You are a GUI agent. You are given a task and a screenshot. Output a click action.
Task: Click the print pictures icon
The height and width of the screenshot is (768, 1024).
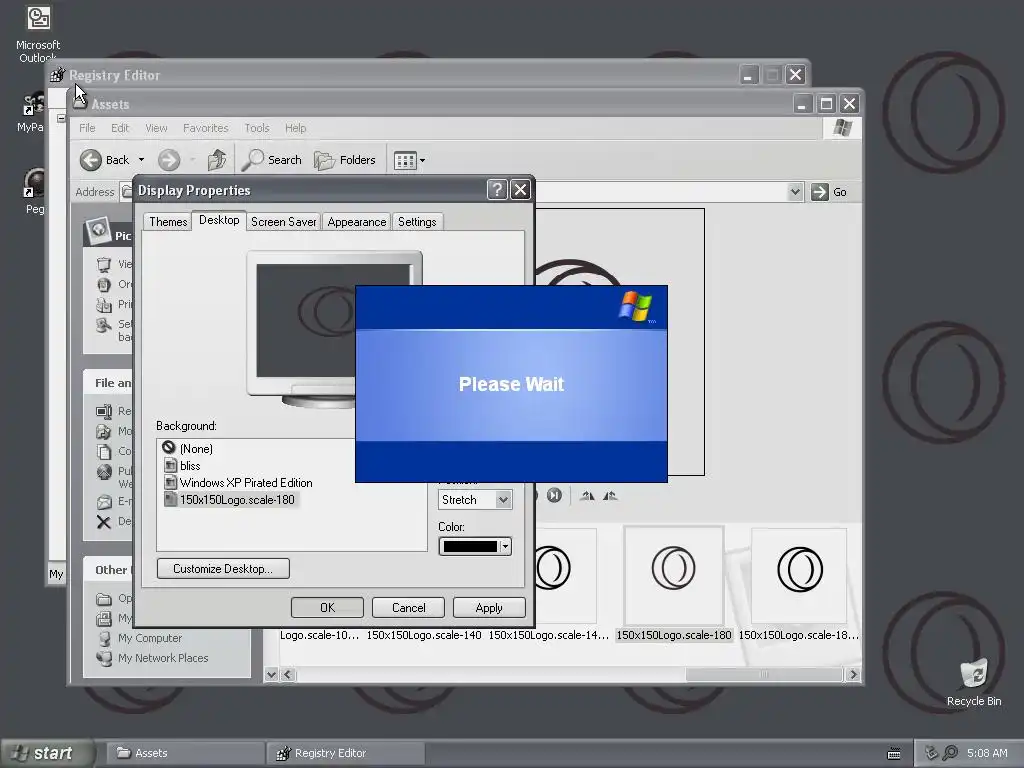(x=104, y=304)
